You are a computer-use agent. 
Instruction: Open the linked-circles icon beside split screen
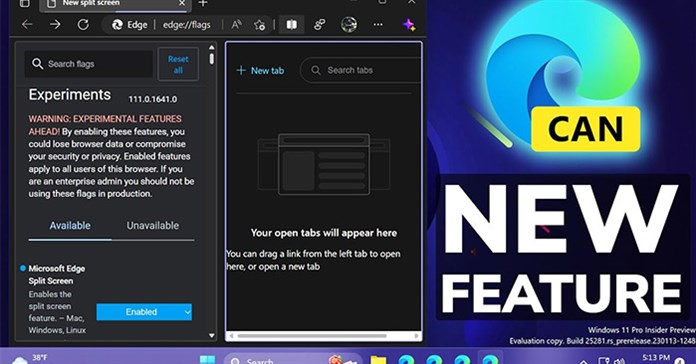pyautogui.click(x=320, y=24)
